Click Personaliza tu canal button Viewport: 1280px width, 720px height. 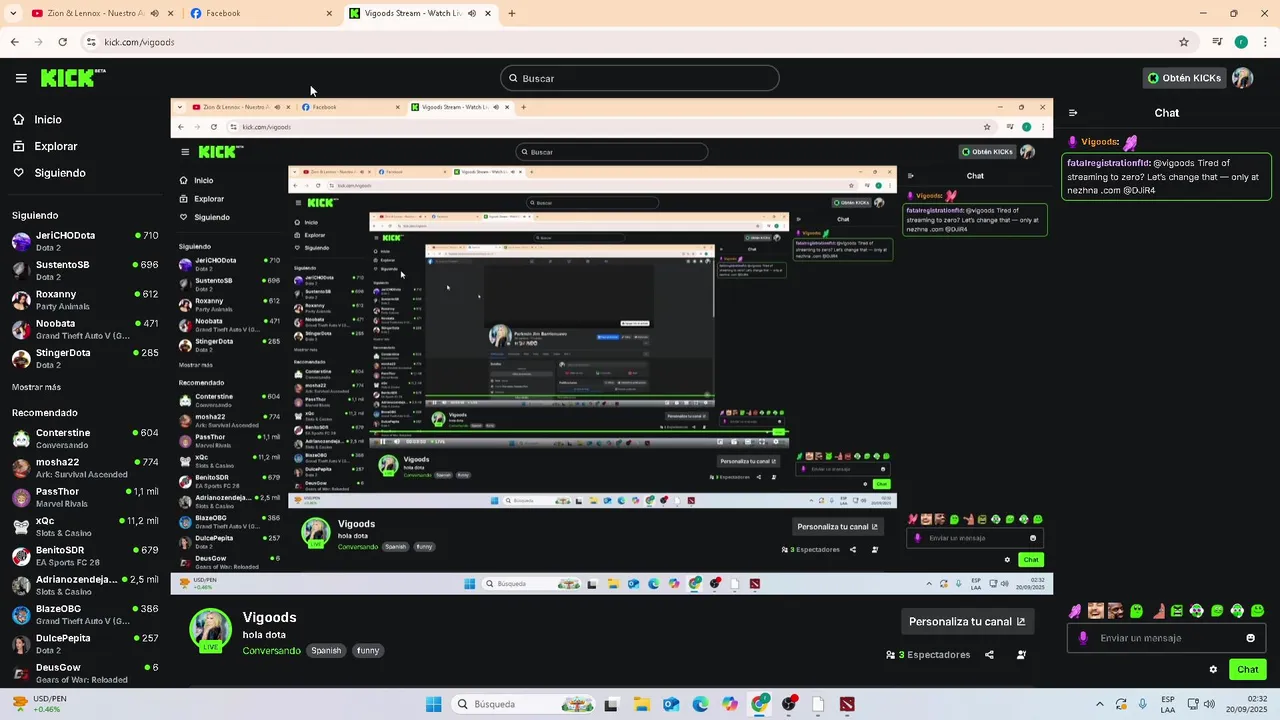click(x=967, y=621)
